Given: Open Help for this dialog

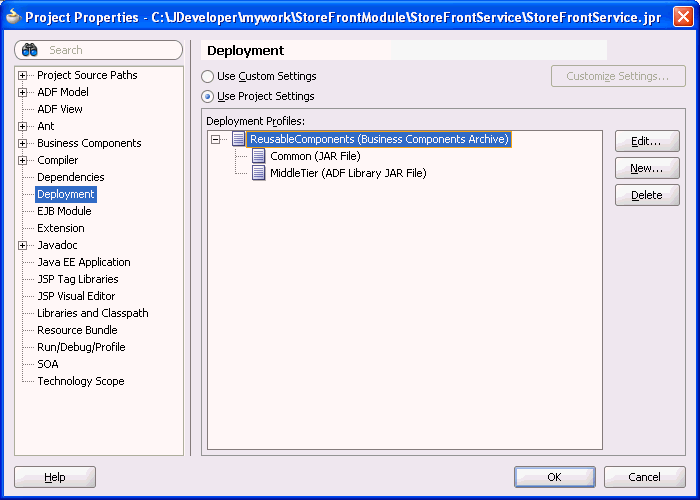Looking at the screenshot, I should [x=55, y=477].
